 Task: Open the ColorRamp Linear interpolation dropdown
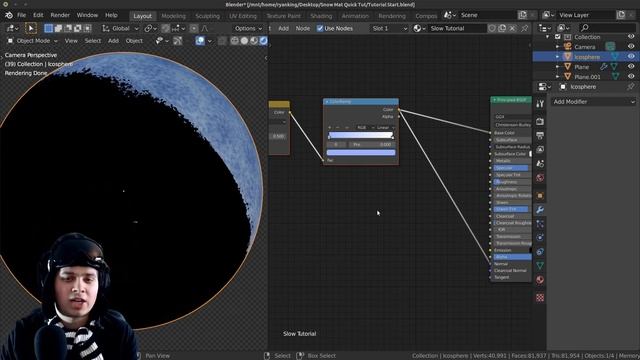[x=385, y=127]
